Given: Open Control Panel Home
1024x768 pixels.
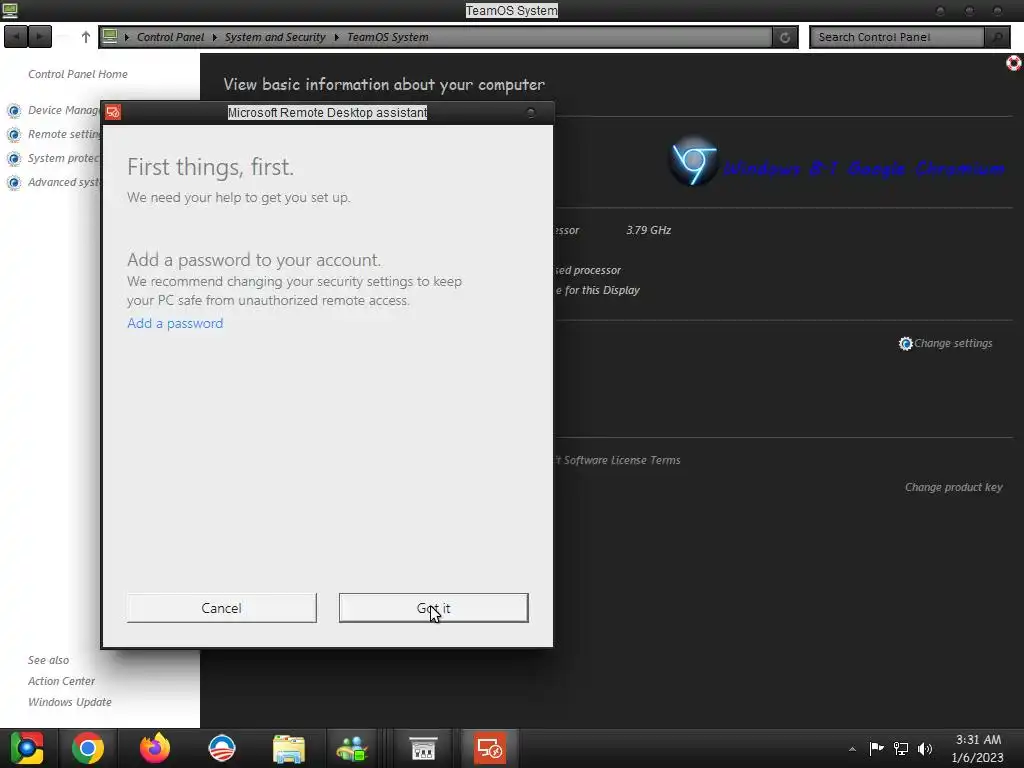Looking at the screenshot, I should pyautogui.click(x=78, y=74).
